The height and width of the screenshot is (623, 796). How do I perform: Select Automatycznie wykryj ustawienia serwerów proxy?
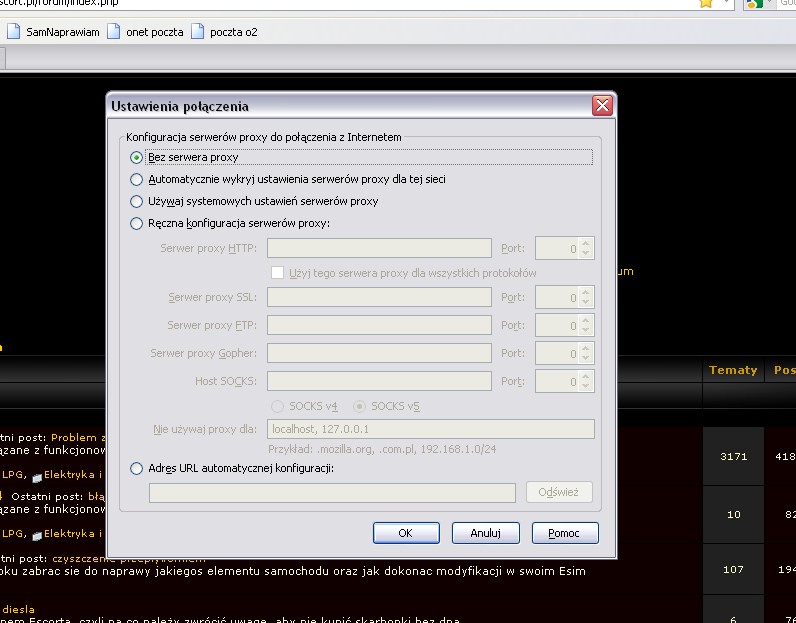(137, 179)
